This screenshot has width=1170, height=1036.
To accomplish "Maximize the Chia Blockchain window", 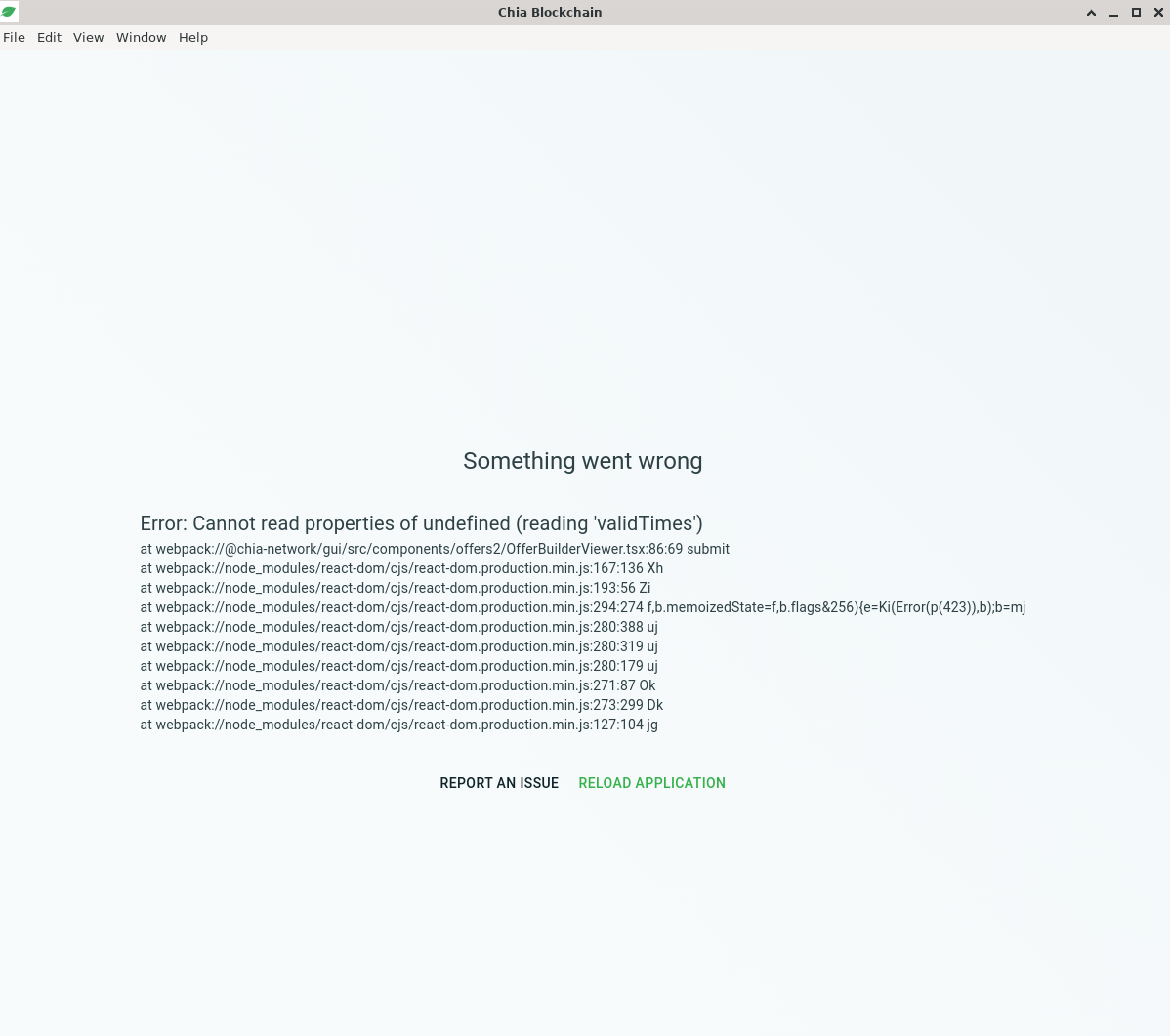I will 1136,13.
